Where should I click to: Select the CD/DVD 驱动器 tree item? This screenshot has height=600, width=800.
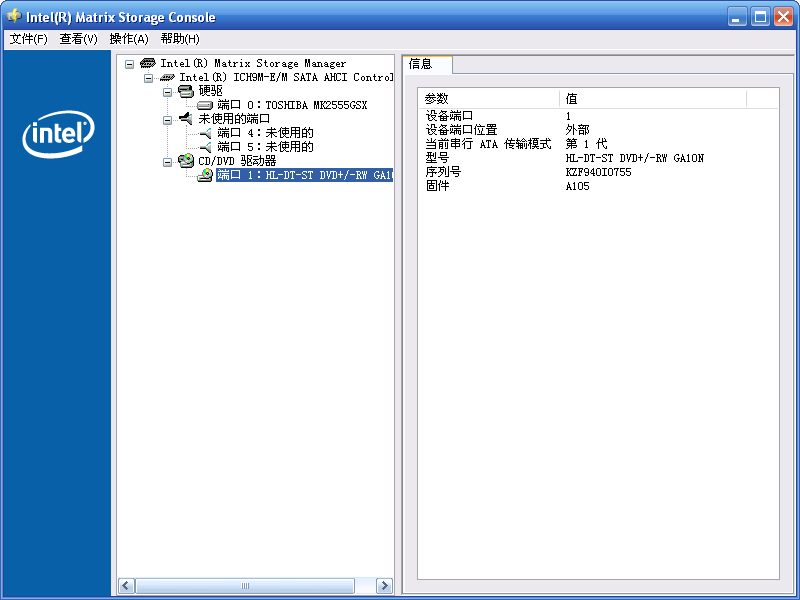pyautogui.click(x=237, y=161)
